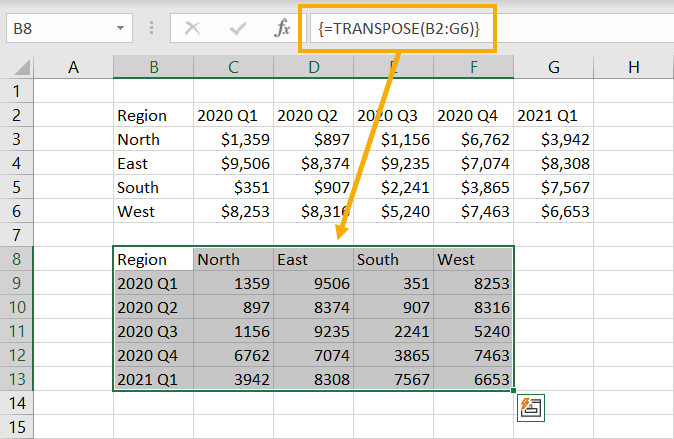Select row 13 header
The image size is (674, 439).
(16, 379)
